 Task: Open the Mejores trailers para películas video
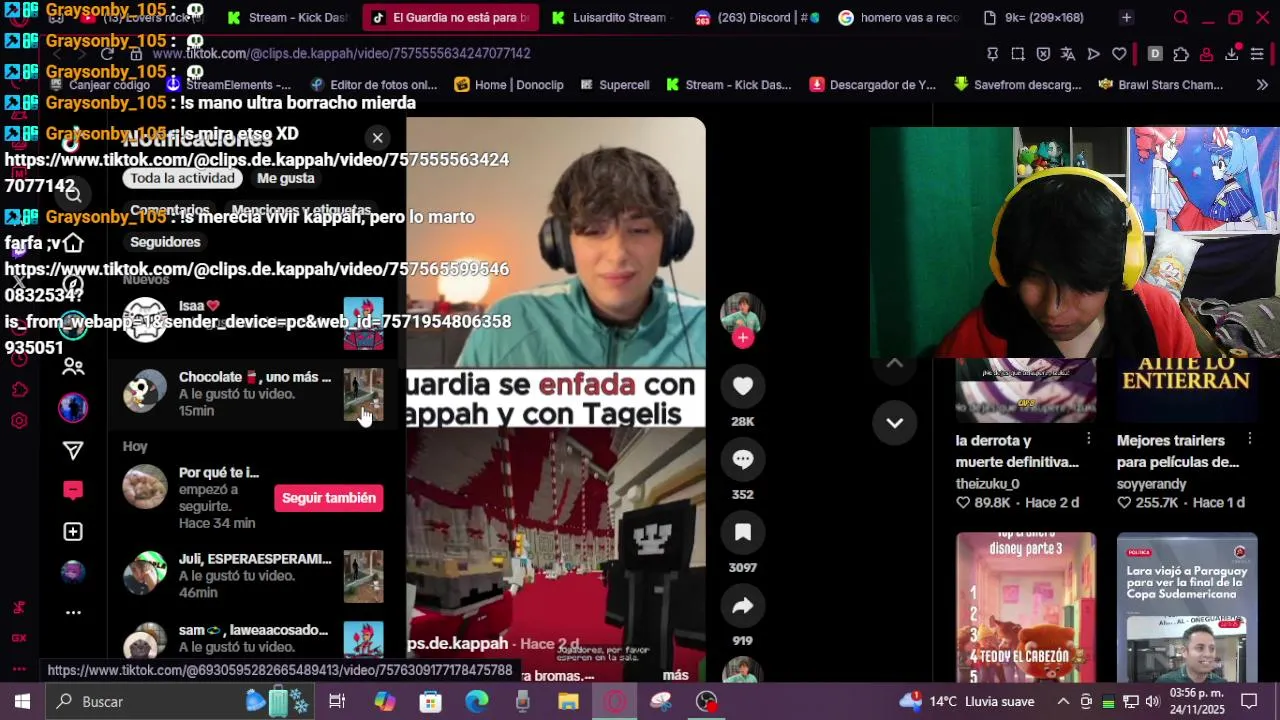click(x=1186, y=390)
